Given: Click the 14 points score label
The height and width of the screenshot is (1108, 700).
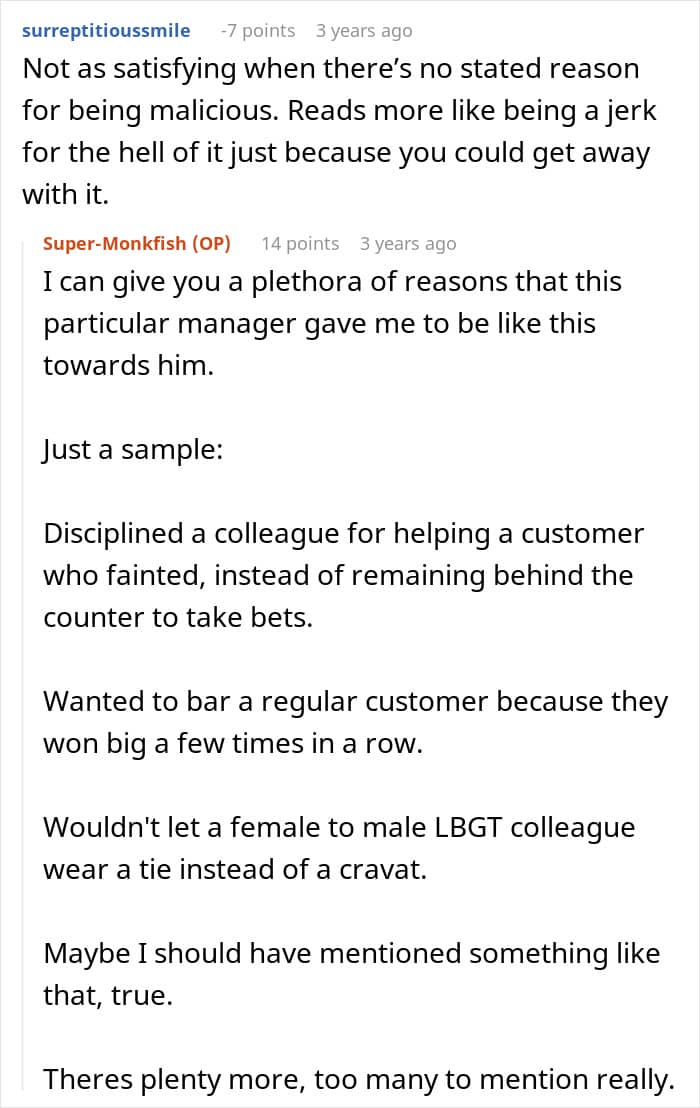Looking at the screenshot, I should coord(300,244).
